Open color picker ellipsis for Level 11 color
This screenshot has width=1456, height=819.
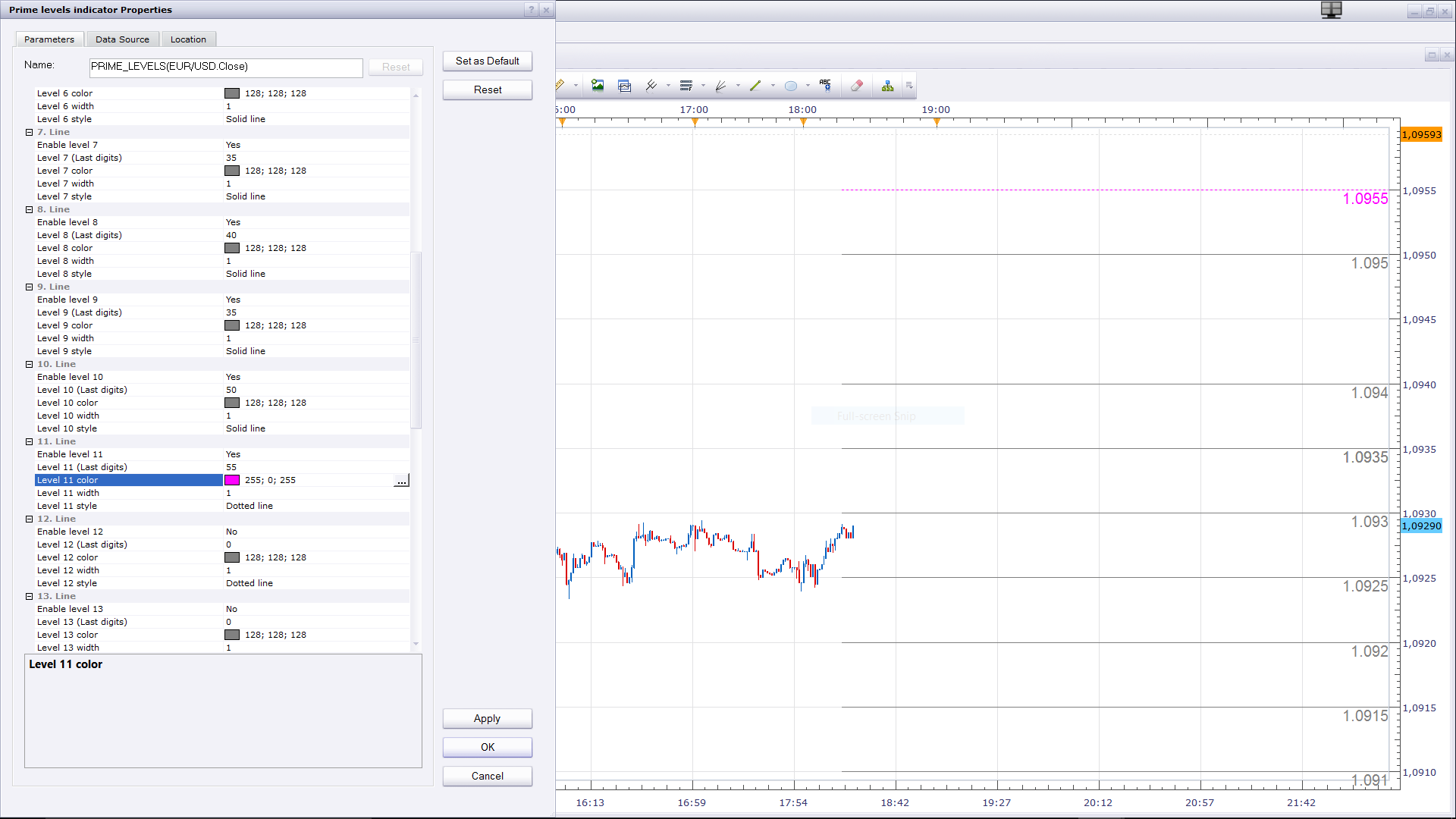pos(402,480)
